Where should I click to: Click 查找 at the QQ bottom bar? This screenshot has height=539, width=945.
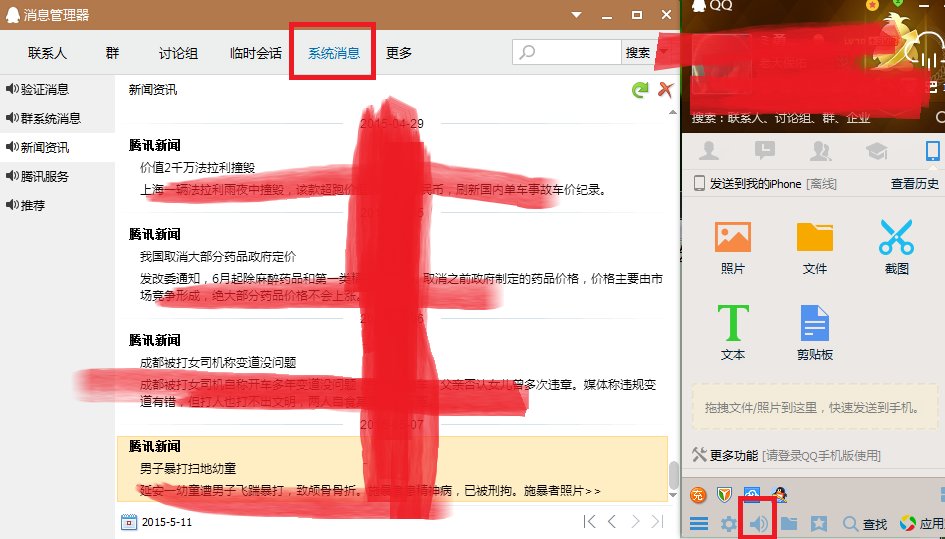(x=865, y=524)
